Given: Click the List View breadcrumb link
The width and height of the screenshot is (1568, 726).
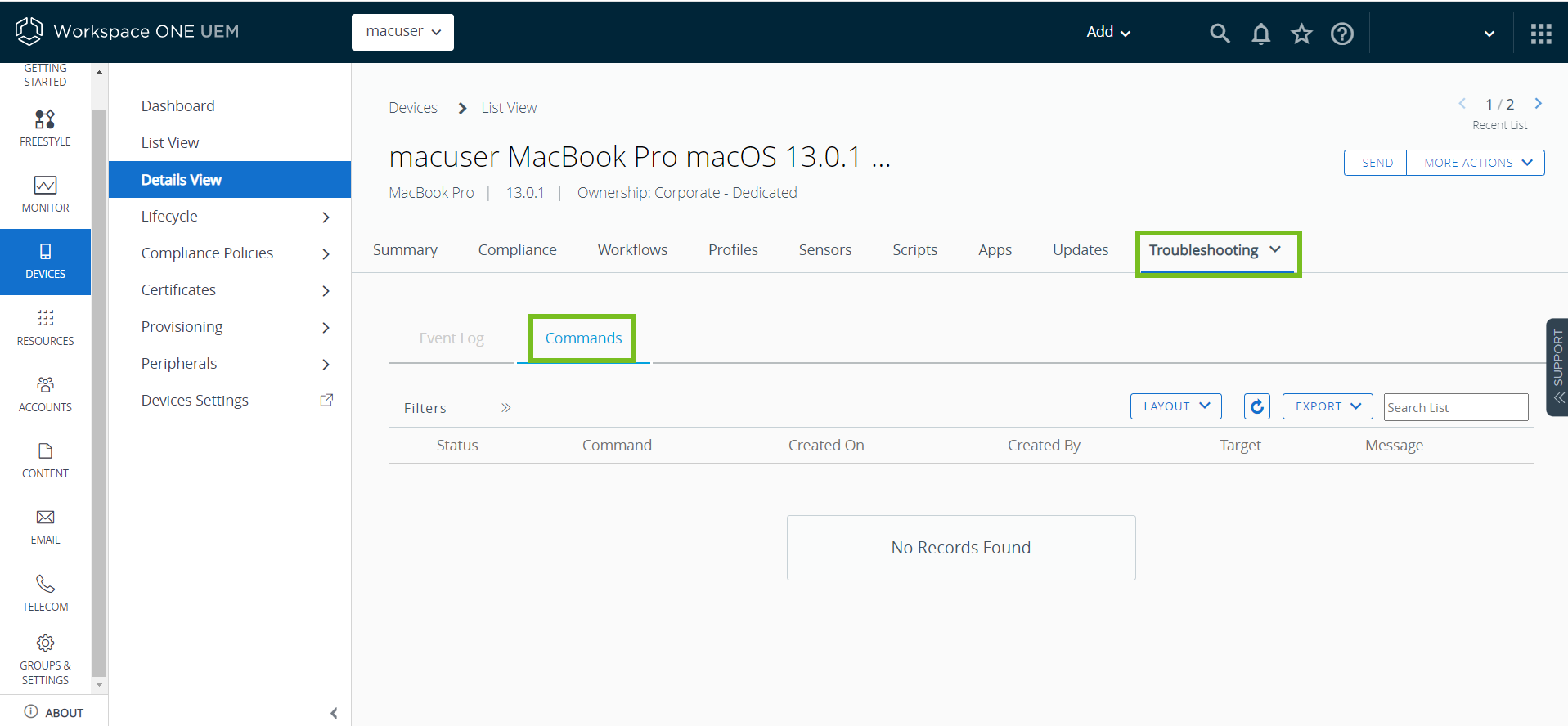Looking at the screenshot, I should [x=509, y=108].
